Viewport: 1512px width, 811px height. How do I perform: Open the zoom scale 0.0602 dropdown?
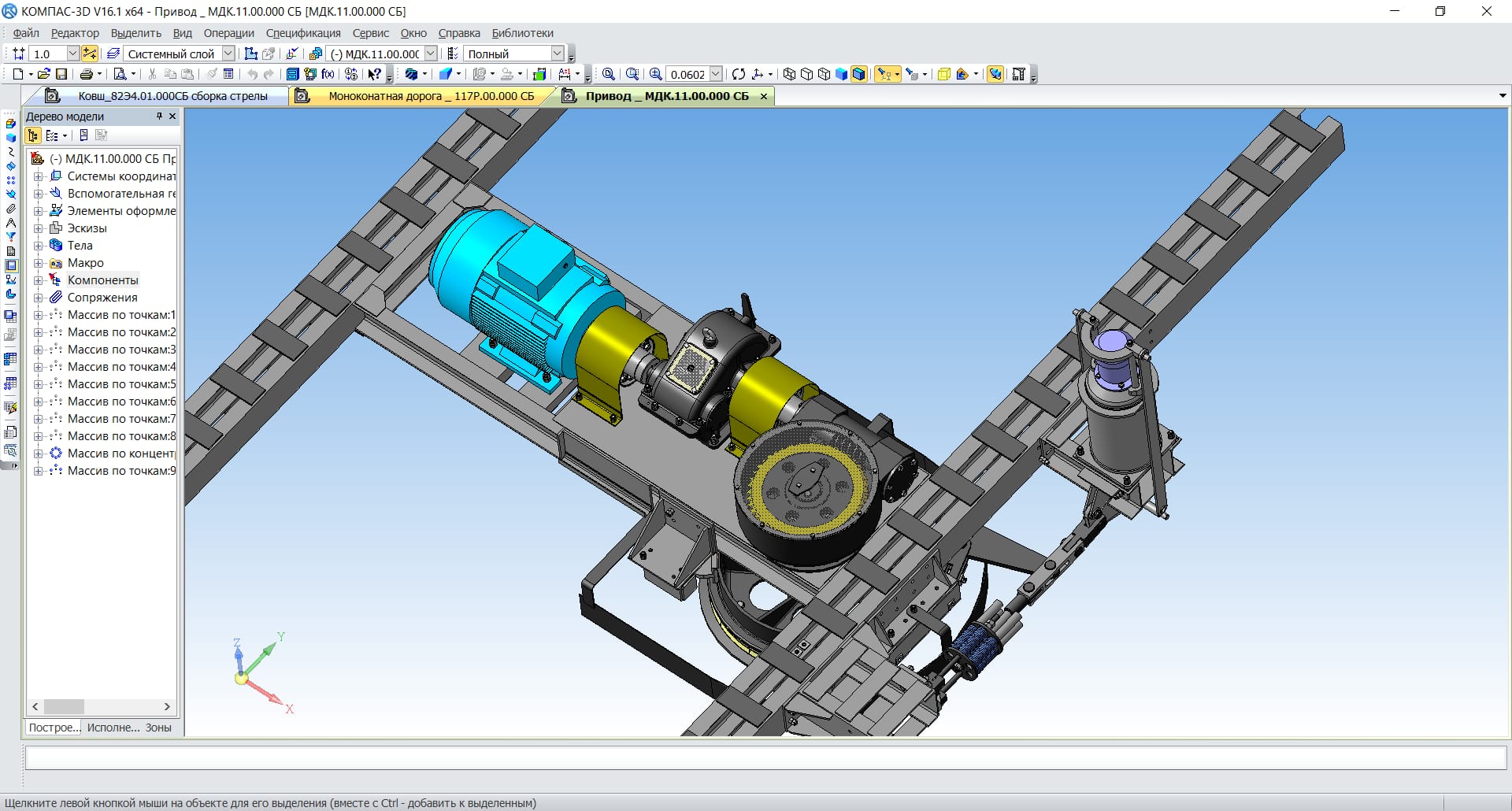pyautogui.click(x=716, y=74)
